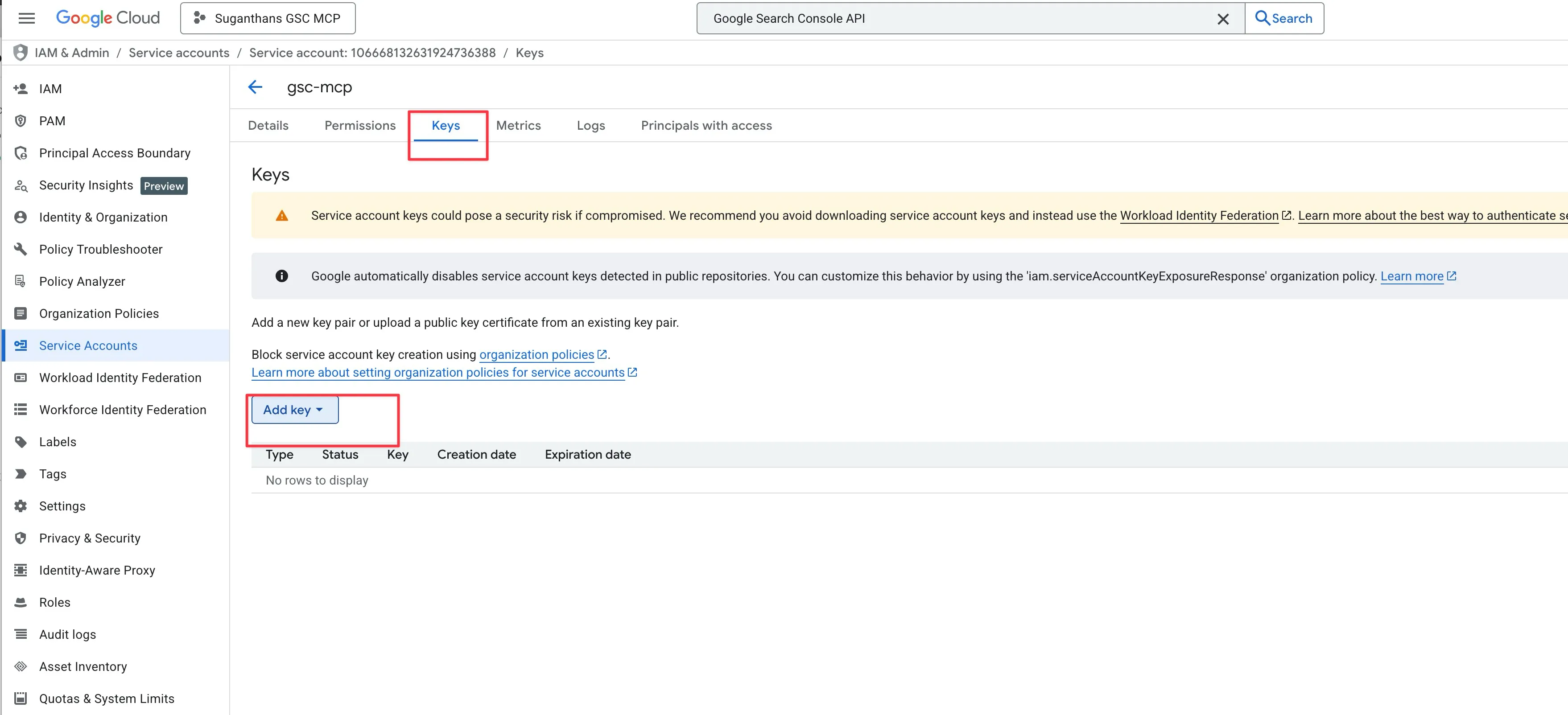Click the Settings gear icon in sidebar

pos(21,505)
